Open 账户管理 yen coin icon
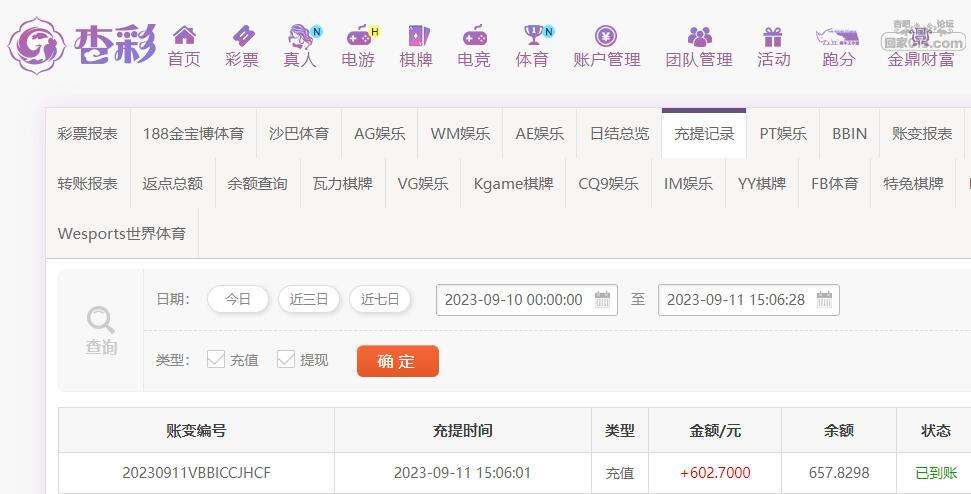 [606, 36]
